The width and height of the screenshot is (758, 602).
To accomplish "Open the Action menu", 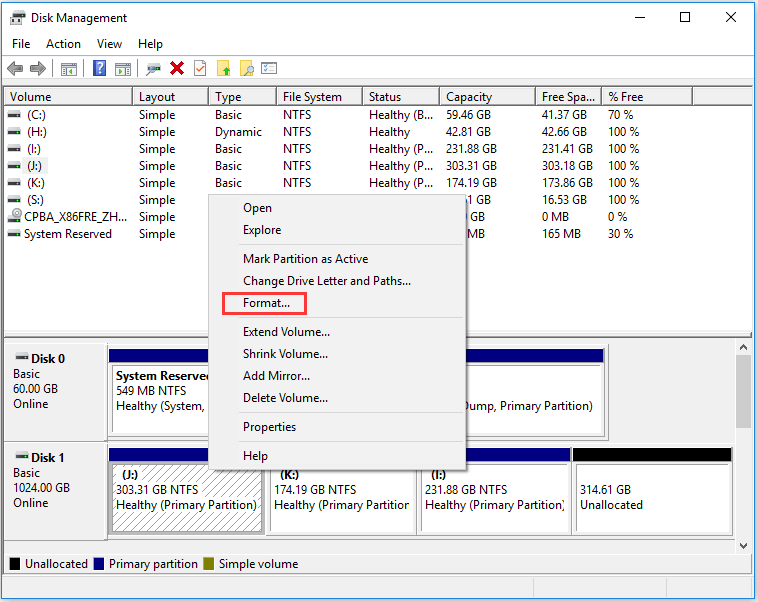I will 63,44.
